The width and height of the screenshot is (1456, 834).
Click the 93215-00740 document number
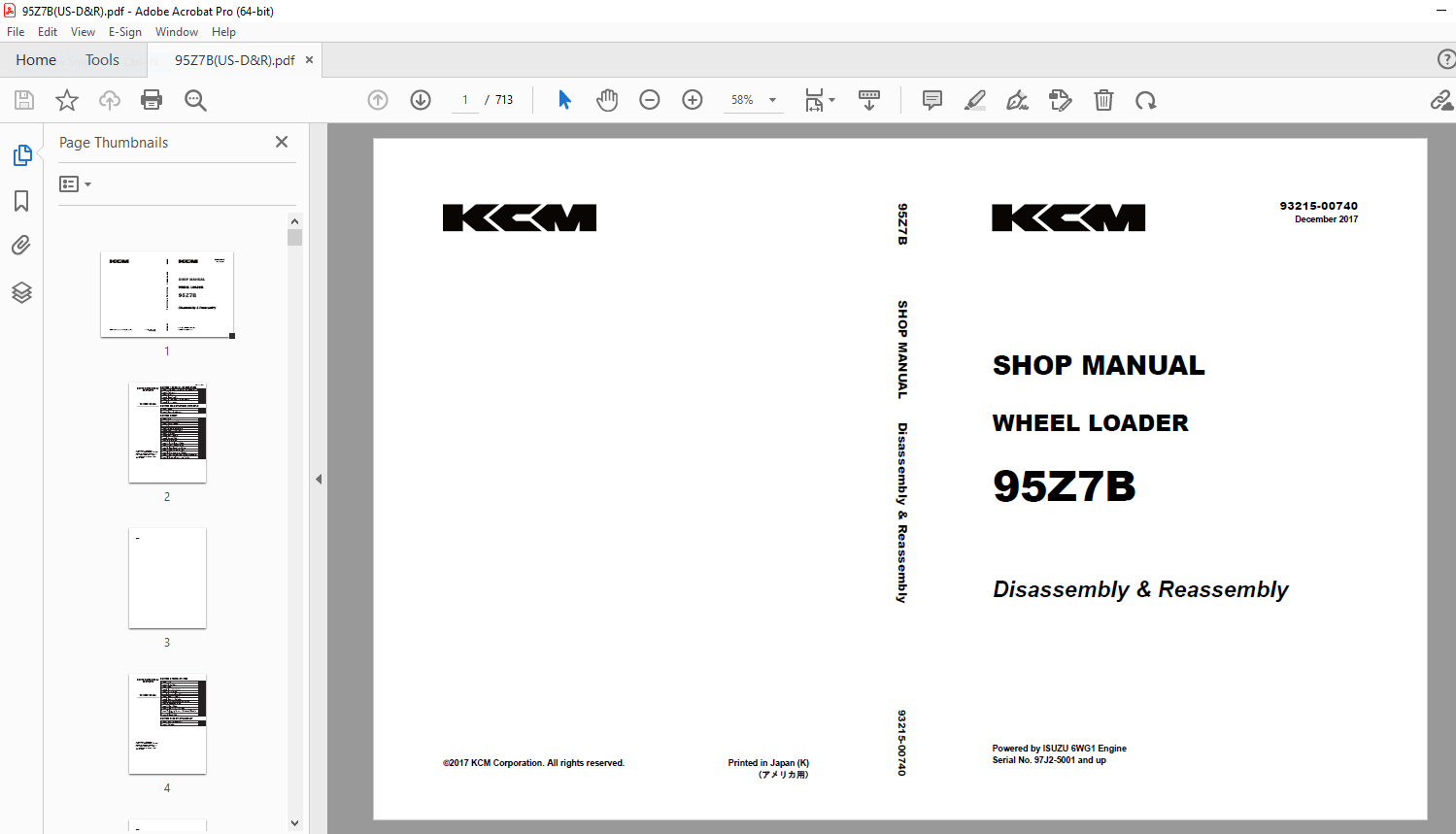tap(1318, 206)
